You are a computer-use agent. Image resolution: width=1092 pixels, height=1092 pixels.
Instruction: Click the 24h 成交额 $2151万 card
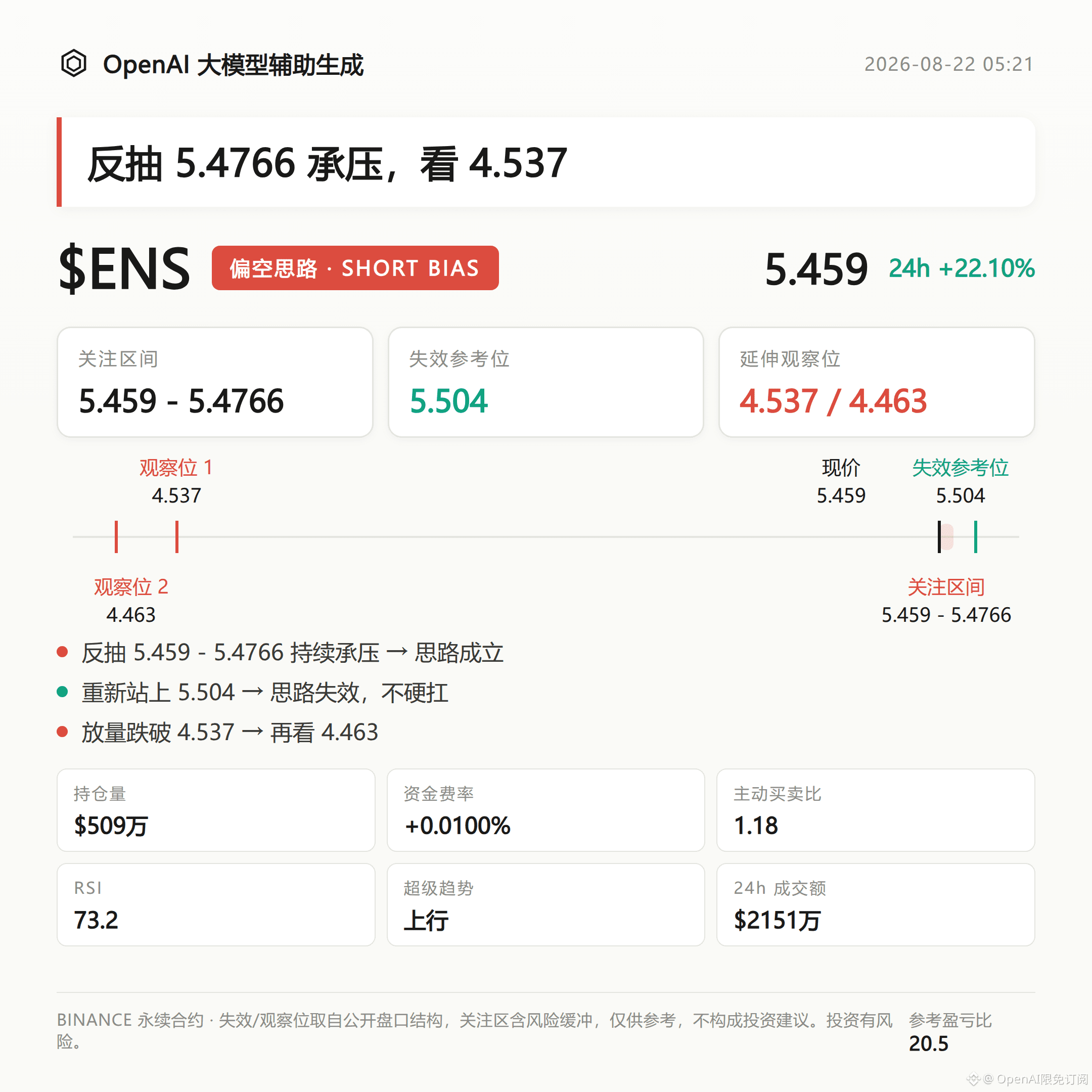tap(876, 904)
